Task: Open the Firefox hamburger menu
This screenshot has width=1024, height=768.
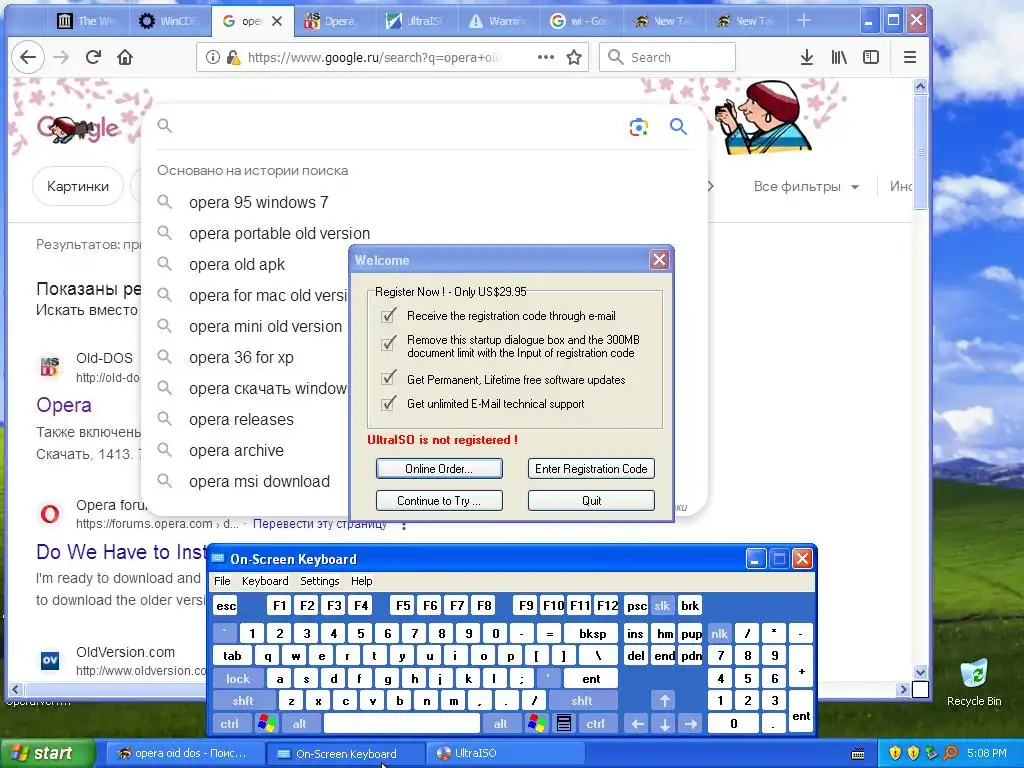Action: (910, 57)
